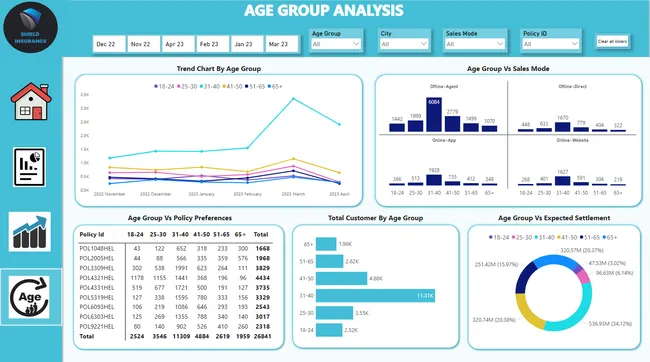This screenshot has width=650, height=362.
Task: Toggle the Apr 23 month slicer
Action: click(178, 44)
